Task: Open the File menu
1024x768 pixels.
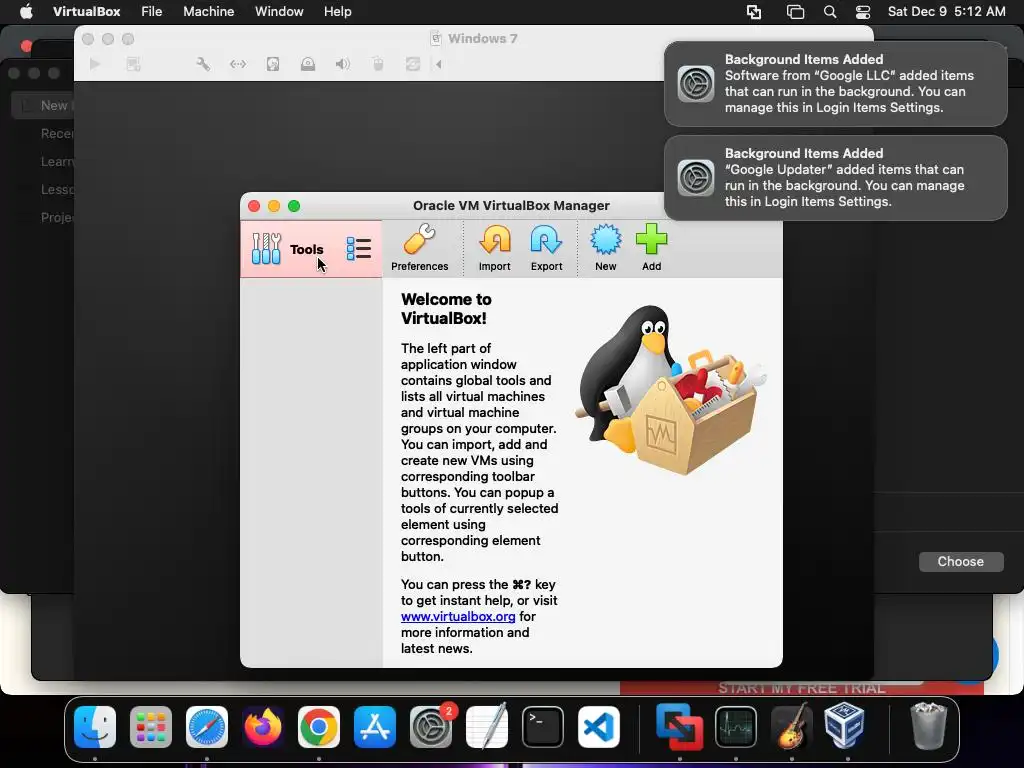Action: click(x=152, y=12)
